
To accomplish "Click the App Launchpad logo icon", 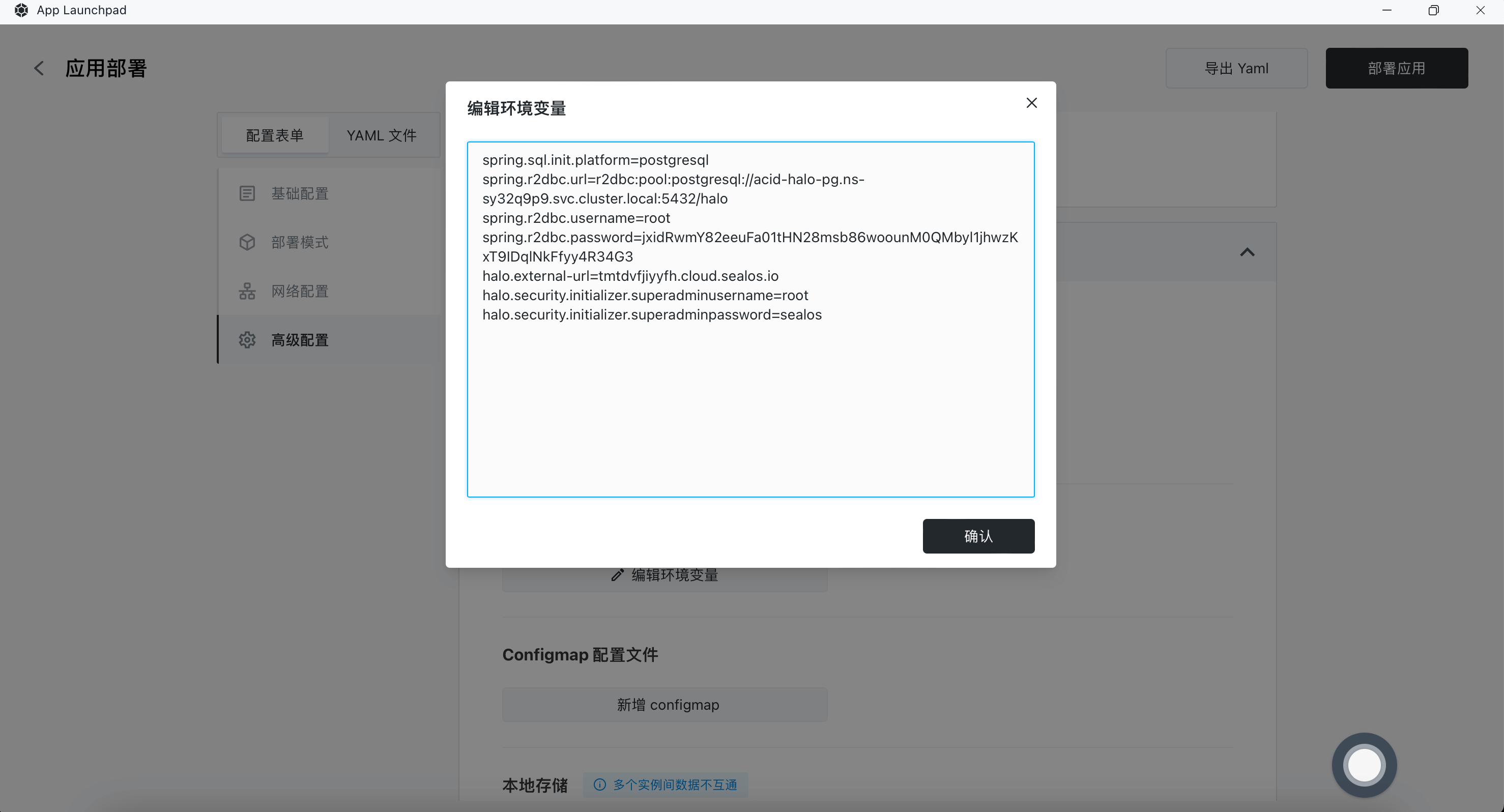I will point(21,10).
